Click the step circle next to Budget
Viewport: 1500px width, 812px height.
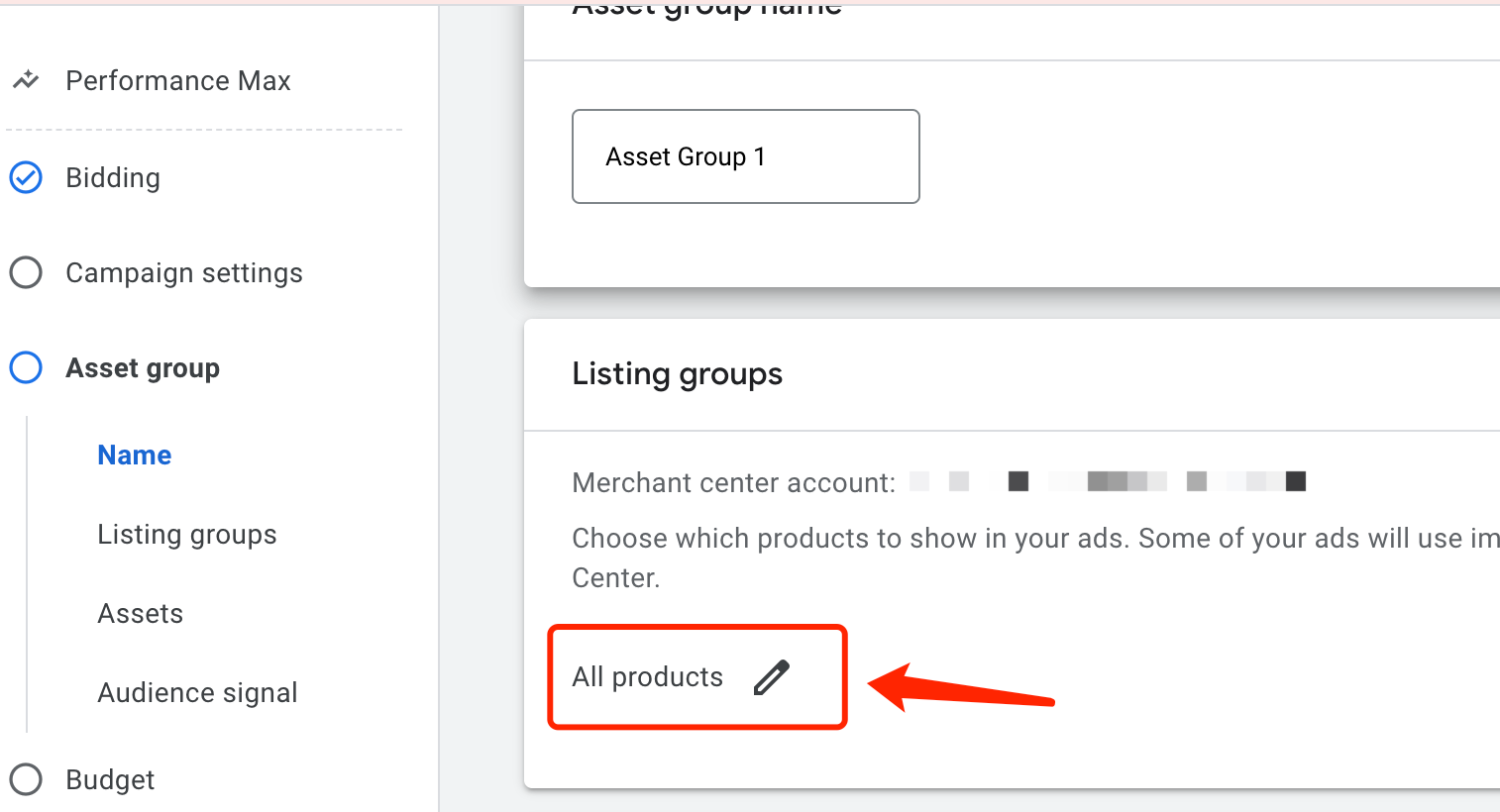(26, 779)
